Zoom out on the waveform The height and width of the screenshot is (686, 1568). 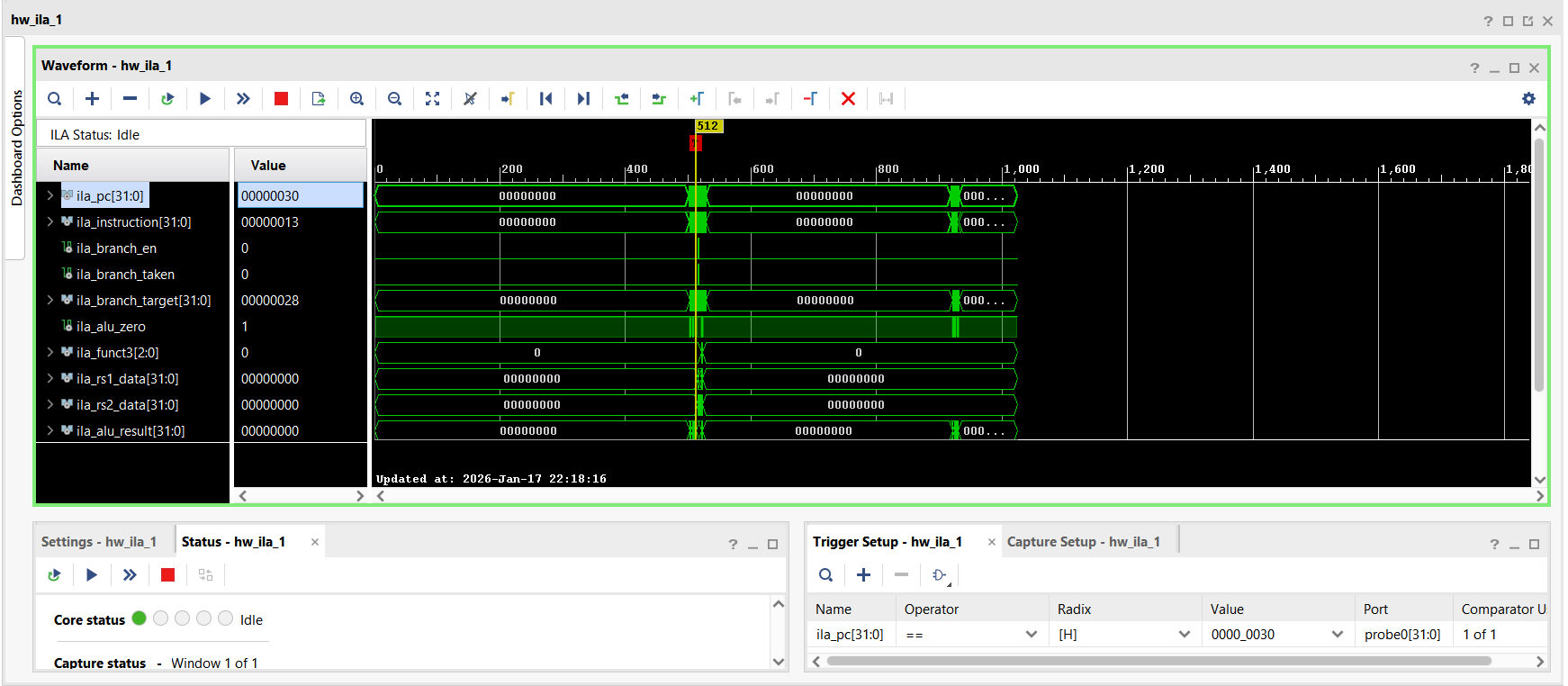point(394,99)
